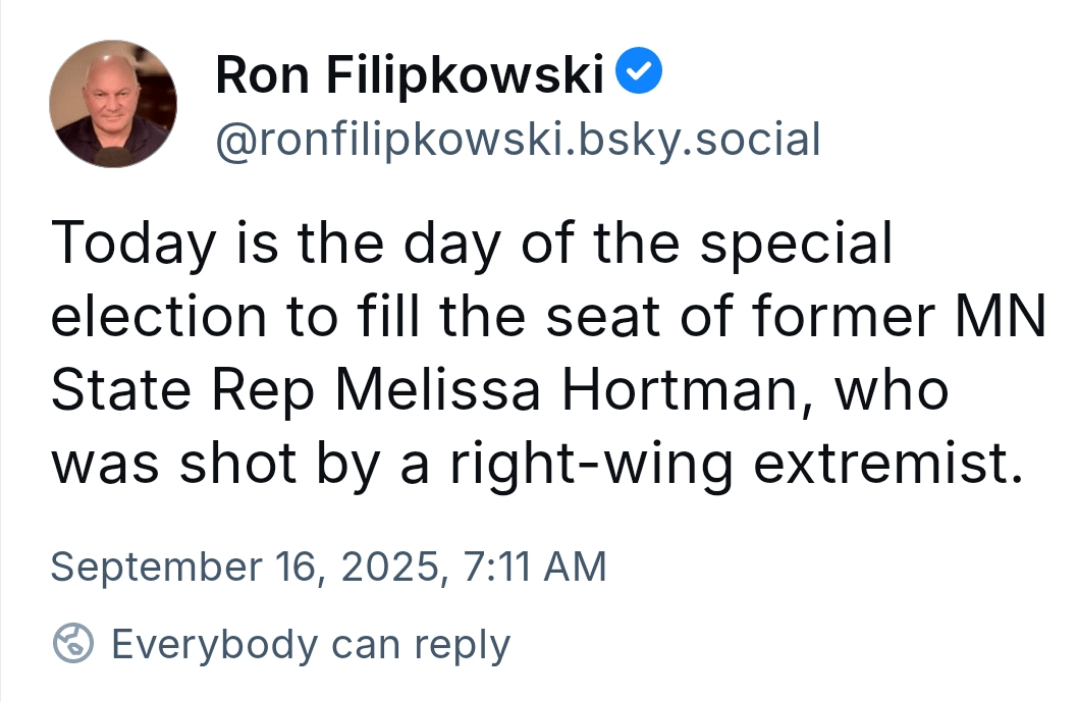
Task: Click the word "former" in the post
Action: tap(843, 316)
